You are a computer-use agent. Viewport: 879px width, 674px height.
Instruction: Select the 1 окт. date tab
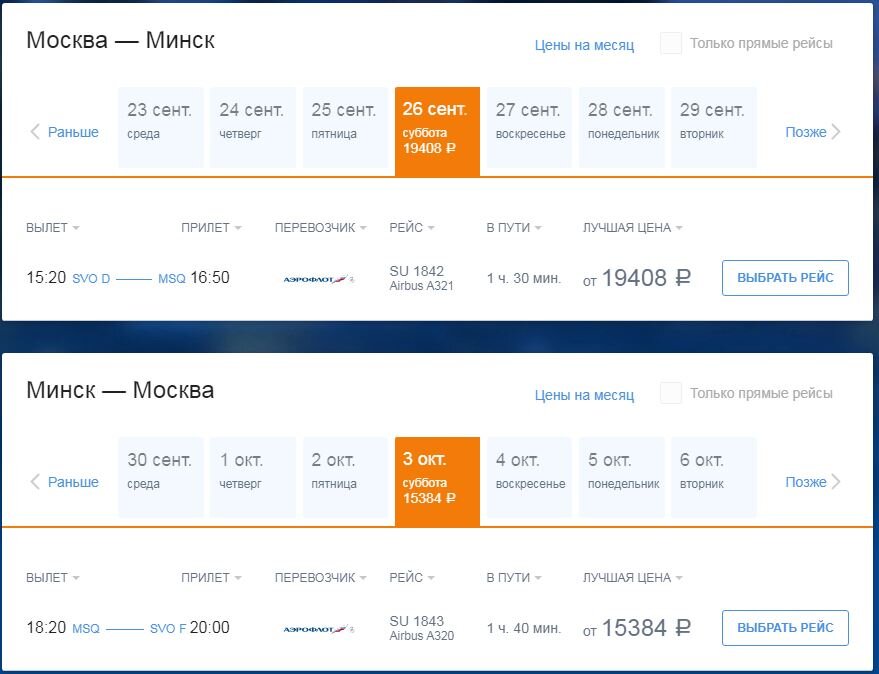252,477
